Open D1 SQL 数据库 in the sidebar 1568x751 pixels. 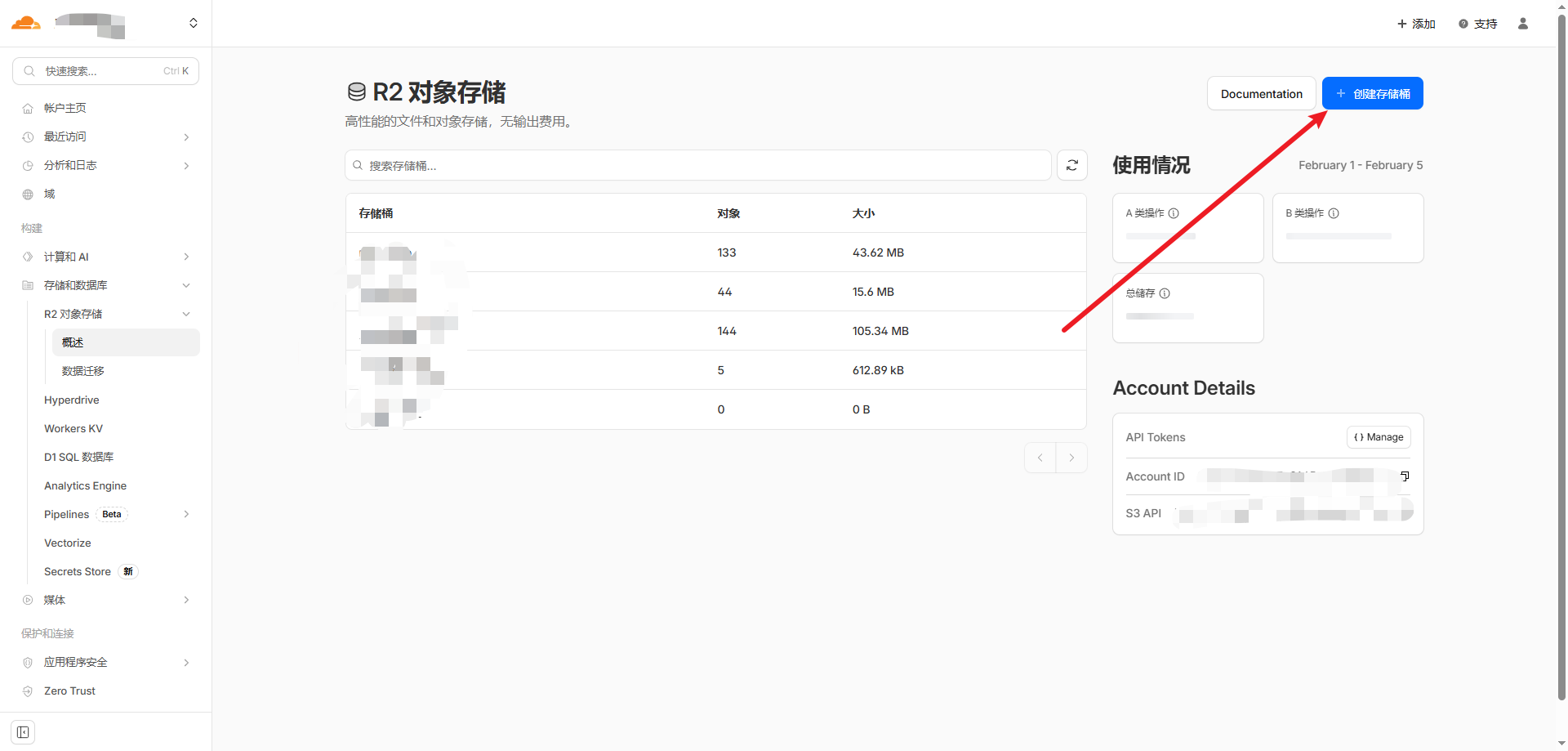tap(79, 457)
